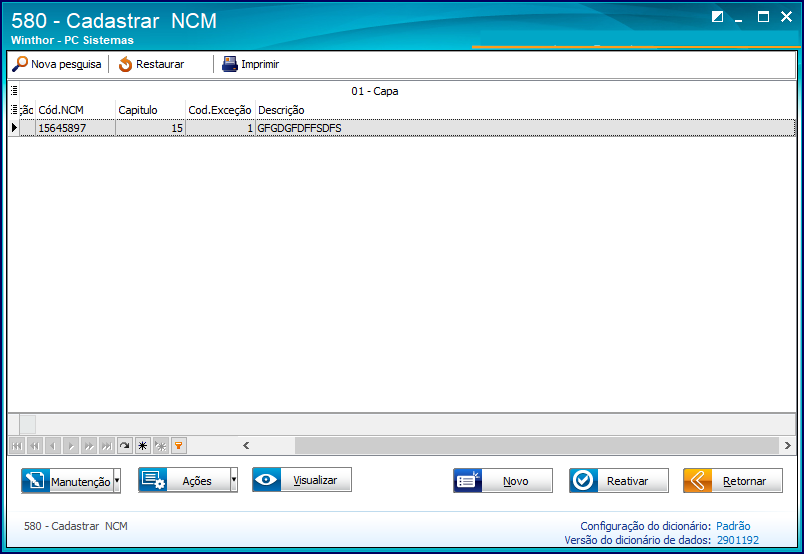Go to next record navigator button
804x554 pixels.
click(x=71, y=446)
